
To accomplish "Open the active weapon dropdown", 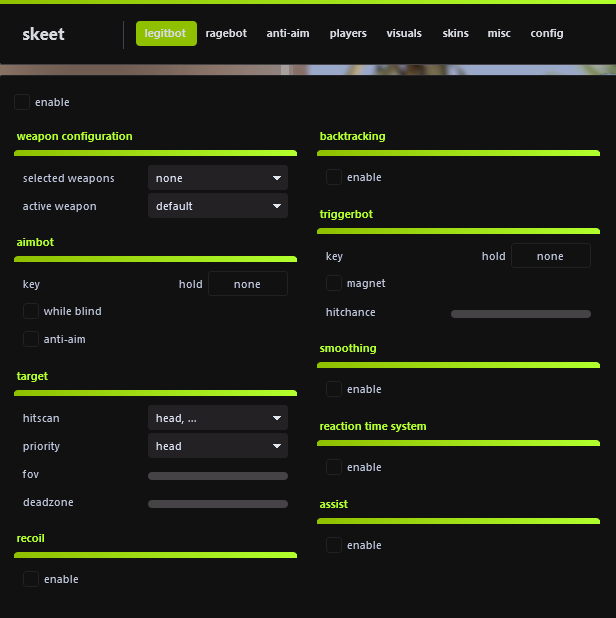I will pyautogui.click(x=218, y=206).
